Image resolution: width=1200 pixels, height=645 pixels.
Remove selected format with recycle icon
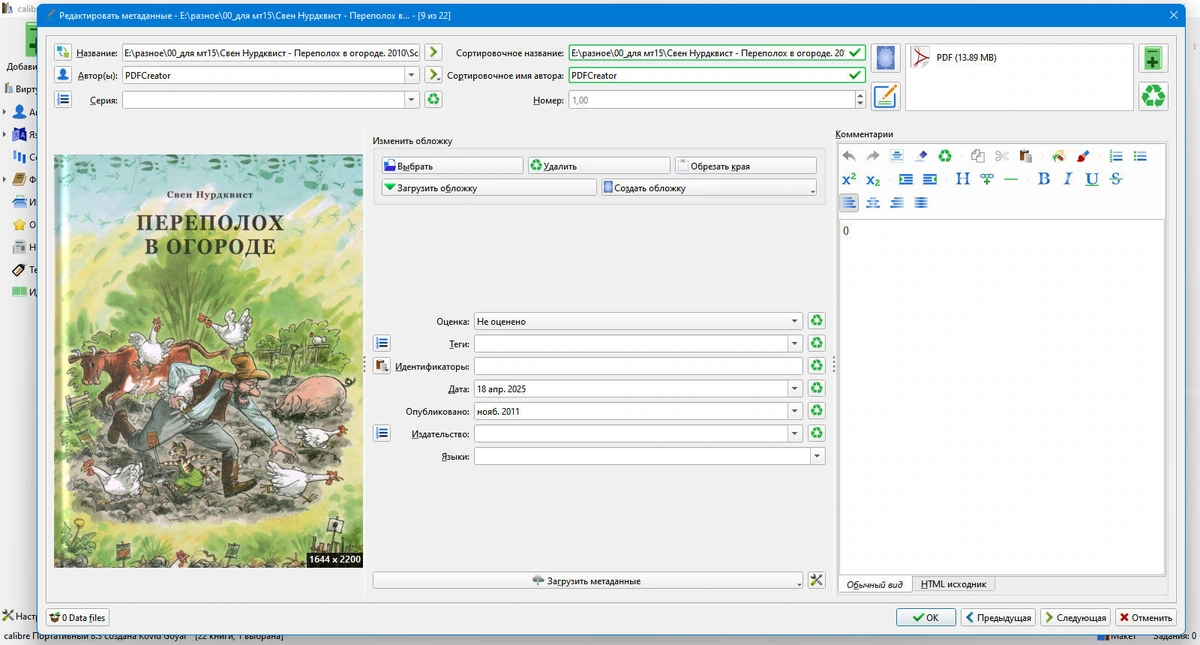coord(1154,96)
